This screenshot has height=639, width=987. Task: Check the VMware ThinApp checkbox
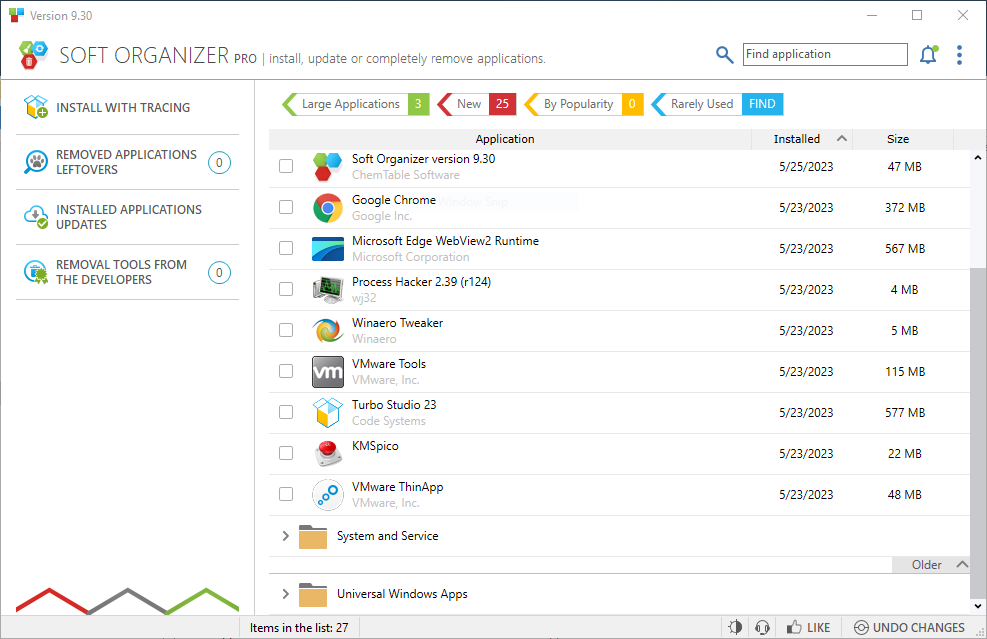coord(286,494)
